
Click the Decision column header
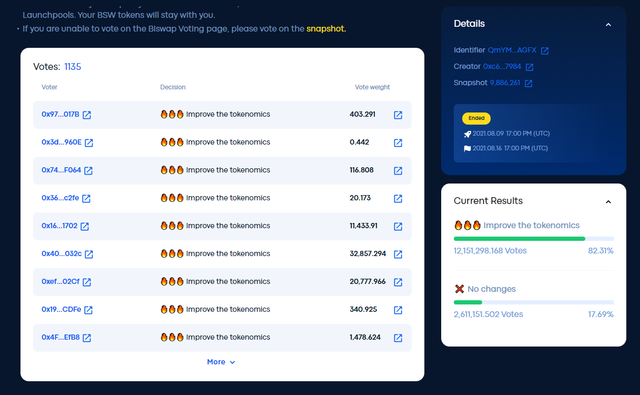[173, 87]
